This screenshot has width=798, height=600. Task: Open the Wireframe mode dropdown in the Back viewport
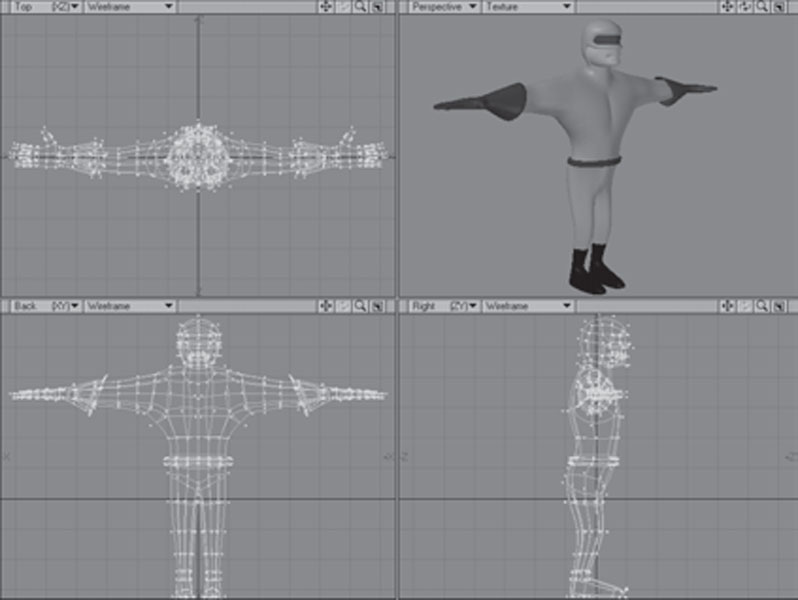(130, 306)
